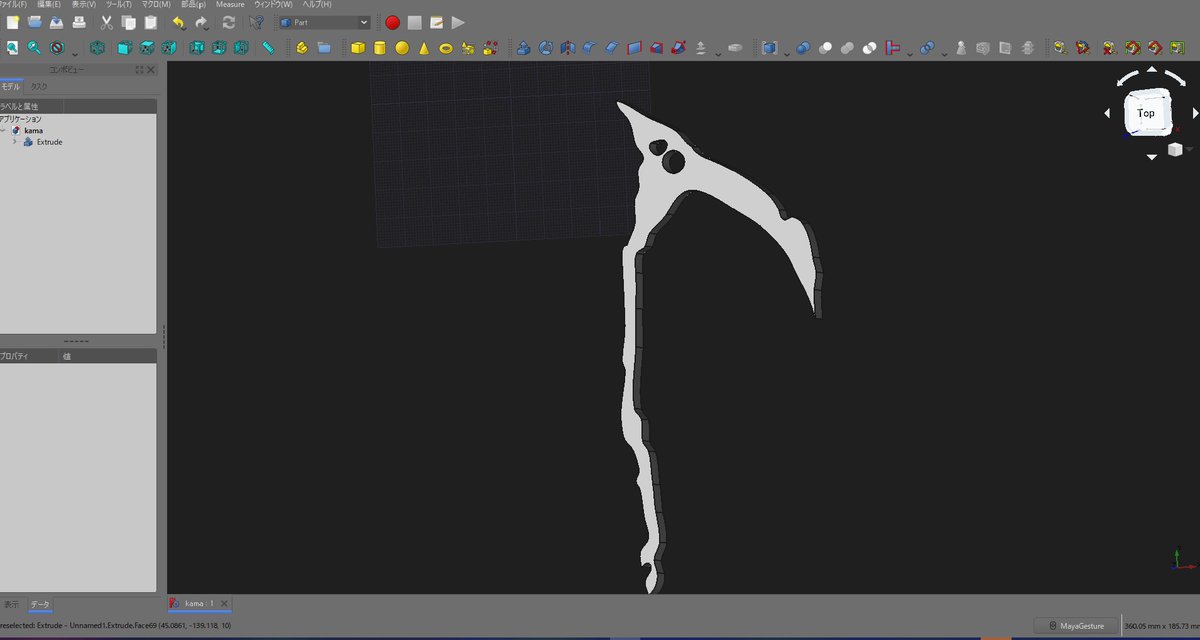This screenshot has width=1200, height=640.
Task: Set bottom view cube icon
Action: click(219, 47)
